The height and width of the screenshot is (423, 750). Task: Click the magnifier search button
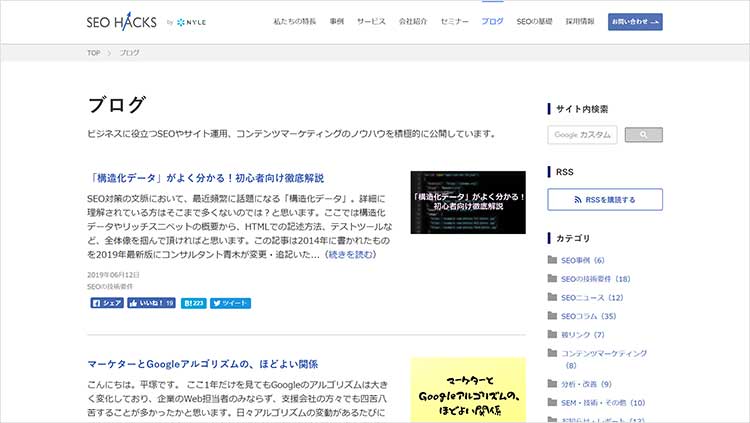(643, 134)
